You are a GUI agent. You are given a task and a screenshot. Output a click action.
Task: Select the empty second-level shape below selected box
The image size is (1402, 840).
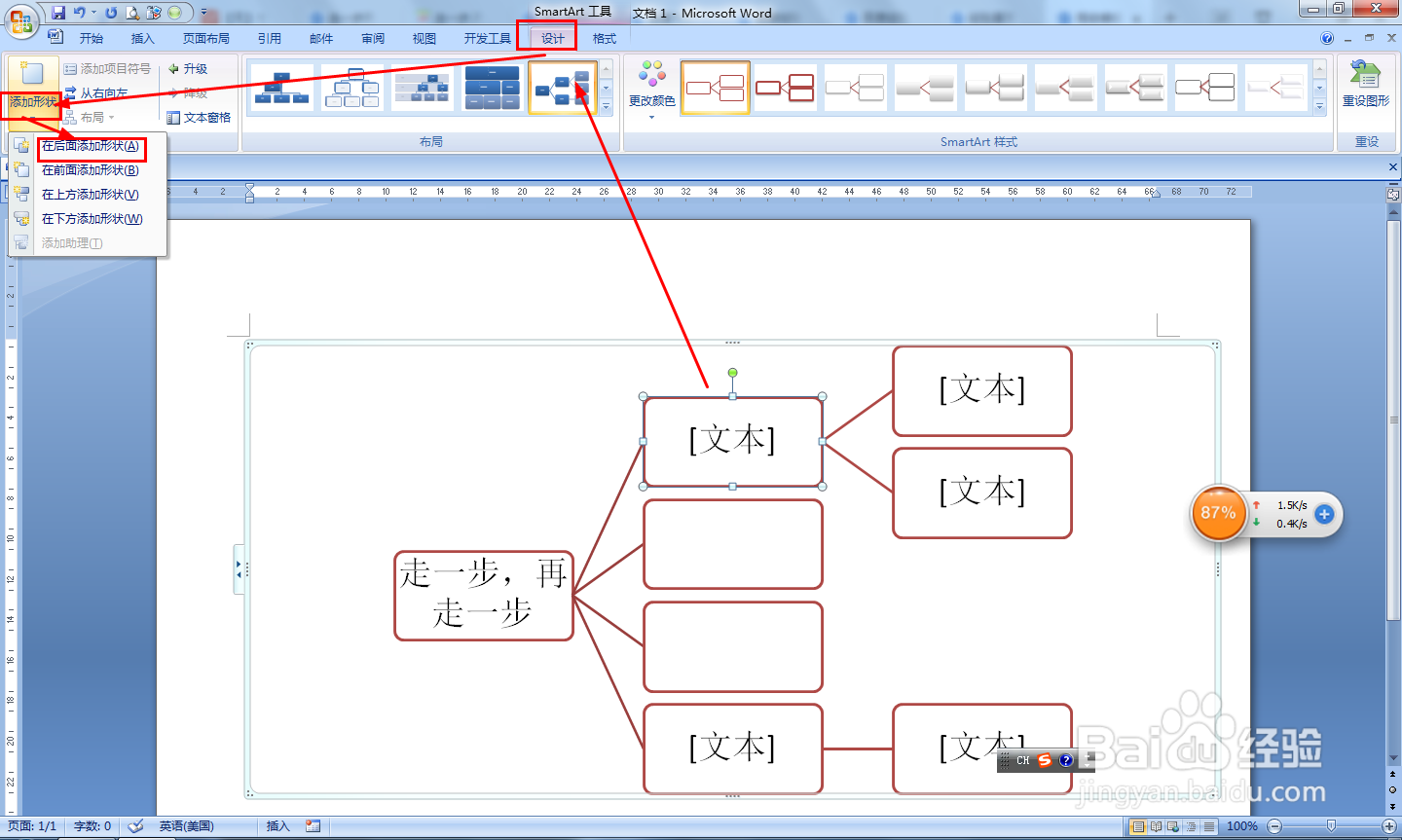point(733,544)
